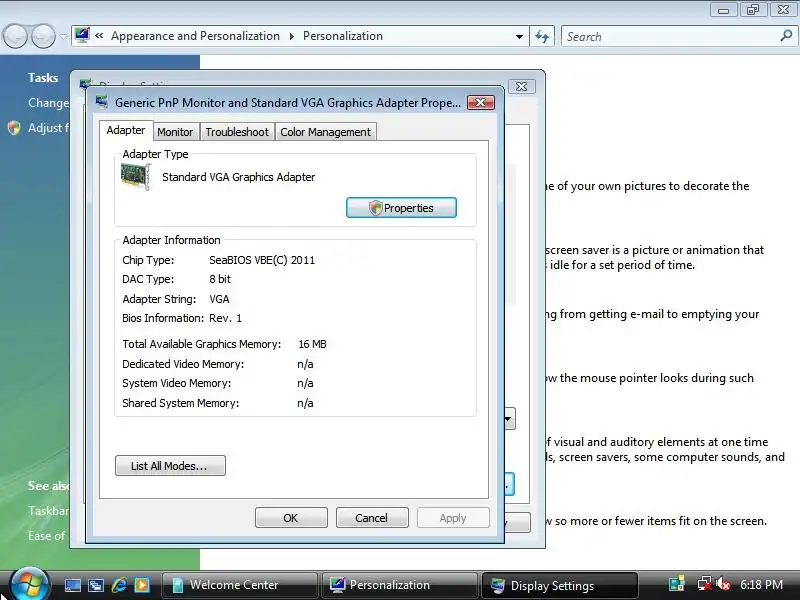Click the Rev. 1 Bios Information value
This screenshot has height=600, width=800.
[225, 318]
